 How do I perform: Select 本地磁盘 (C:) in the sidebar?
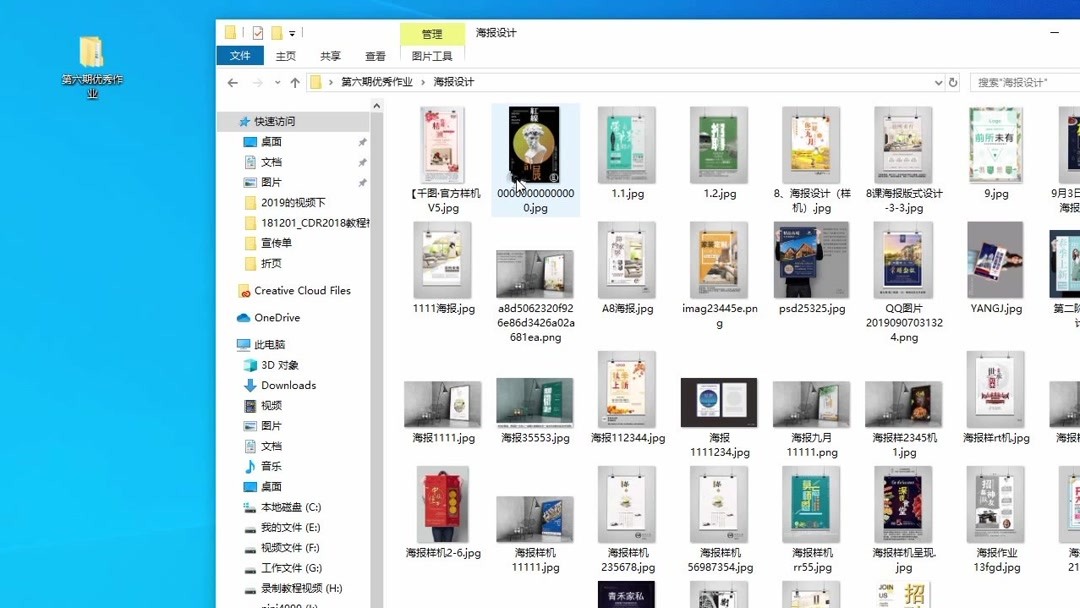[x=283, y=507]
